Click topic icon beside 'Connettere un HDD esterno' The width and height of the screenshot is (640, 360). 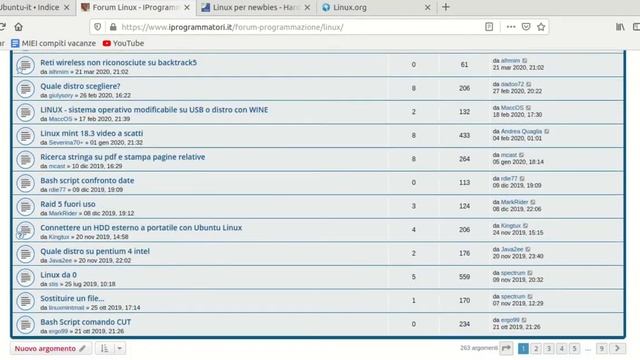25,230
